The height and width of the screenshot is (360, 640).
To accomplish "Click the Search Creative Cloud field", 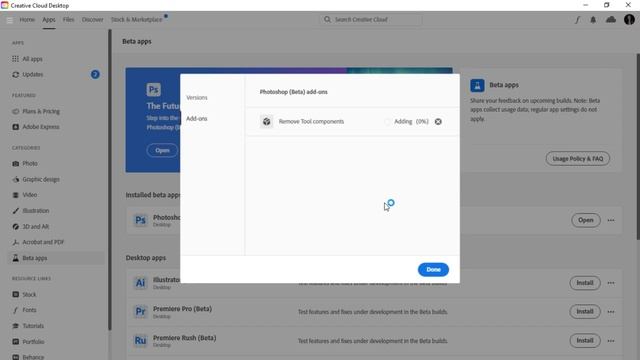I will click(371, 20).
